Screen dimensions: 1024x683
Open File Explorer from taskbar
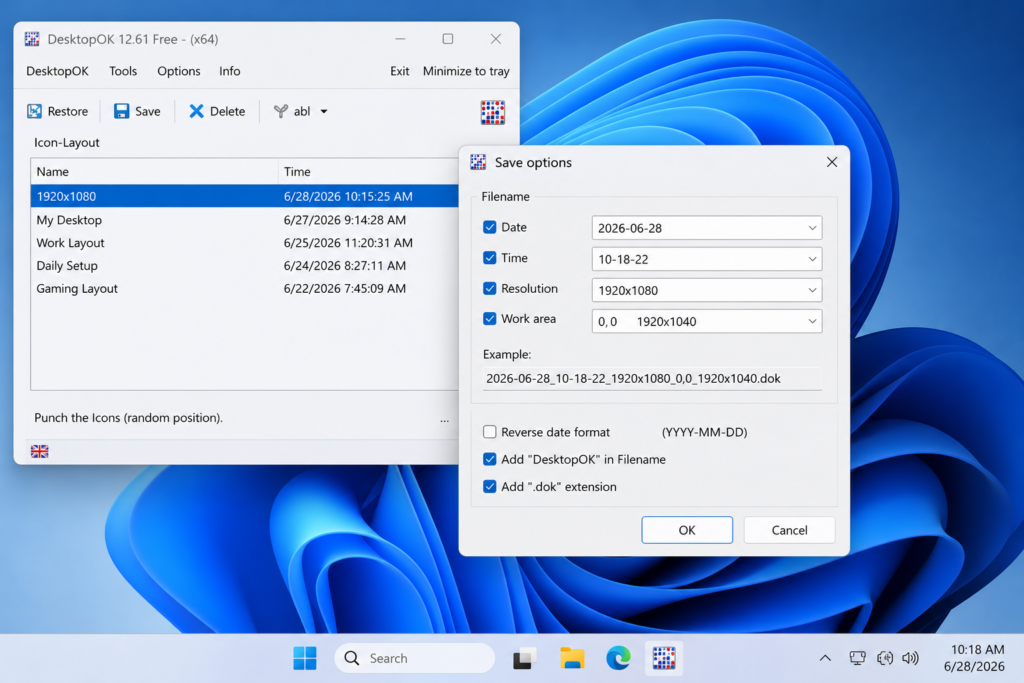click(572, 658)
